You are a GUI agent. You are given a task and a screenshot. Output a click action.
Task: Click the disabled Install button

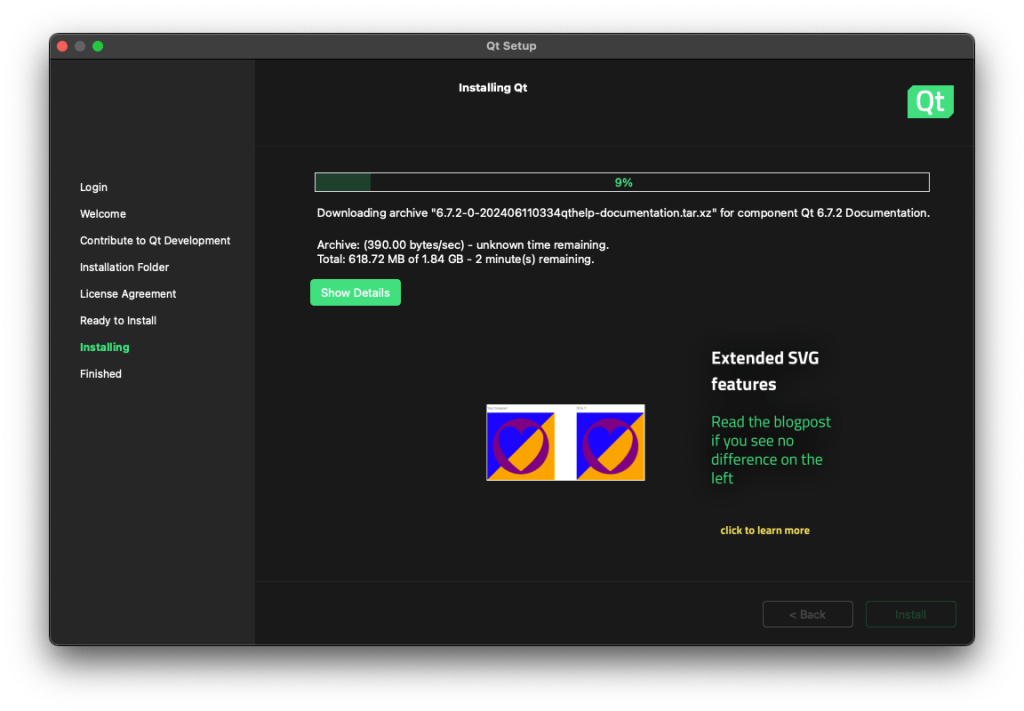[x=910, y=614]
